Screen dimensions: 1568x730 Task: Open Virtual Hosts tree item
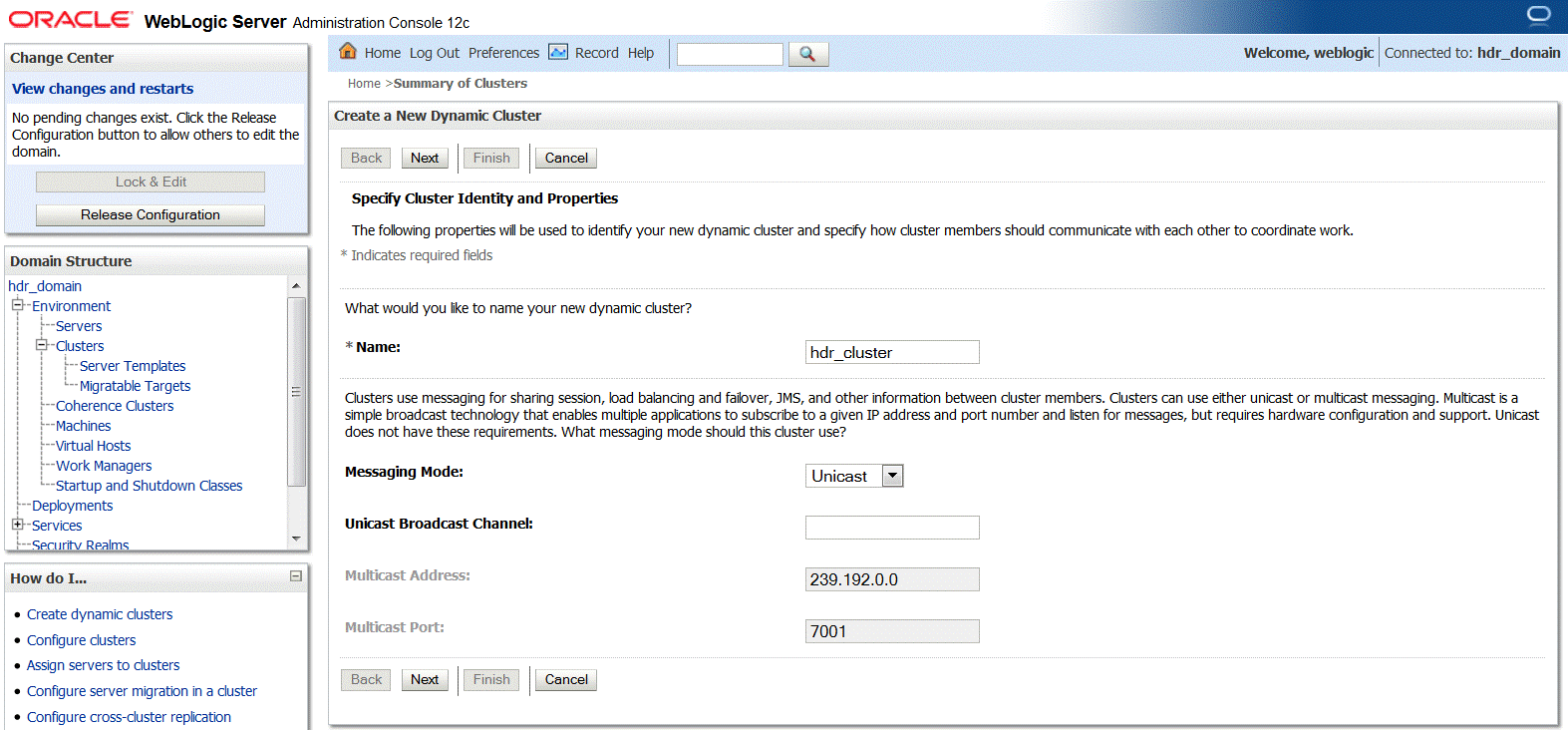(x=93, y=446)
